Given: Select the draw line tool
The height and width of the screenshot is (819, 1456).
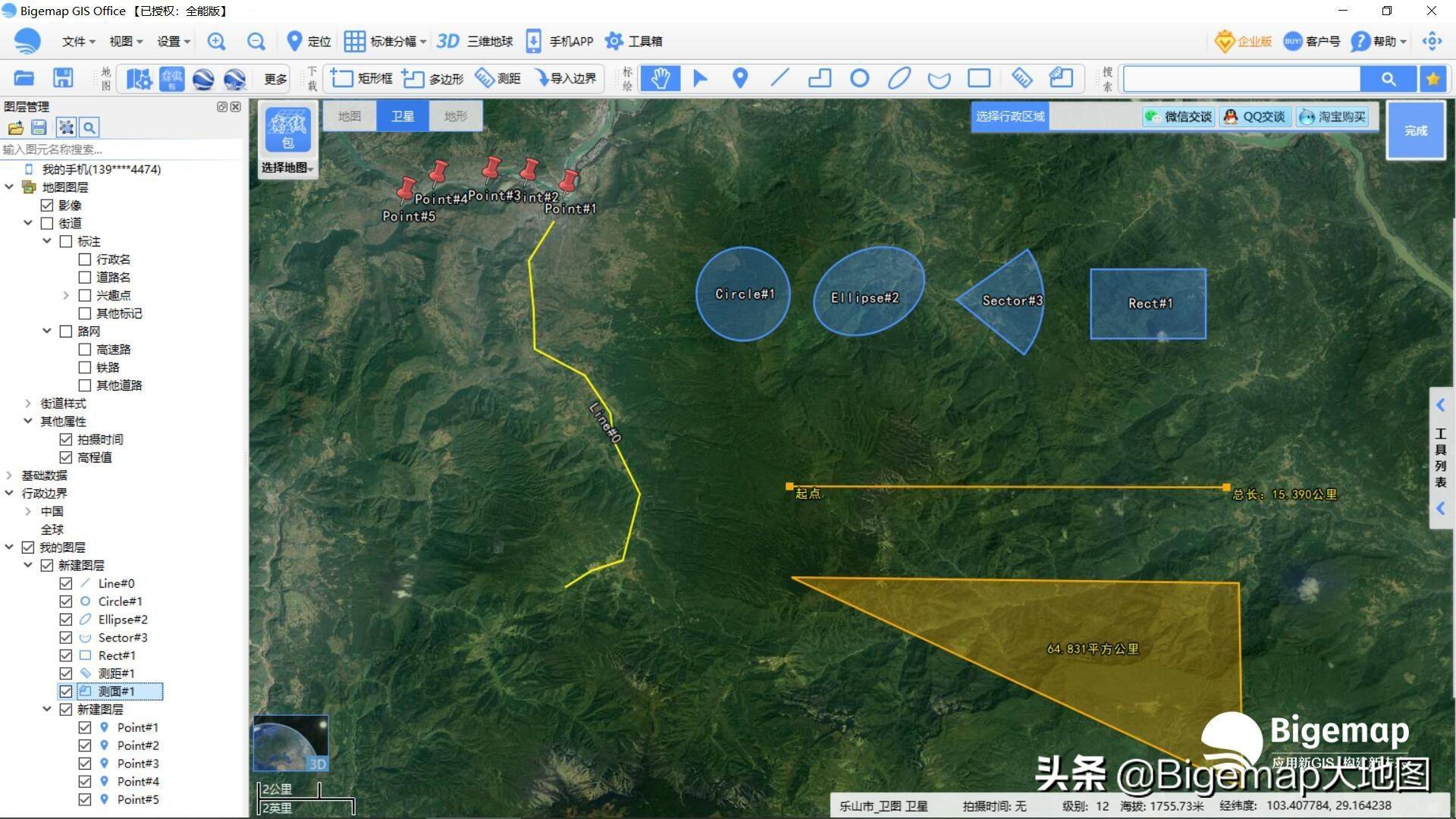Looking at the screenshot, I should [x=780, y=78].
